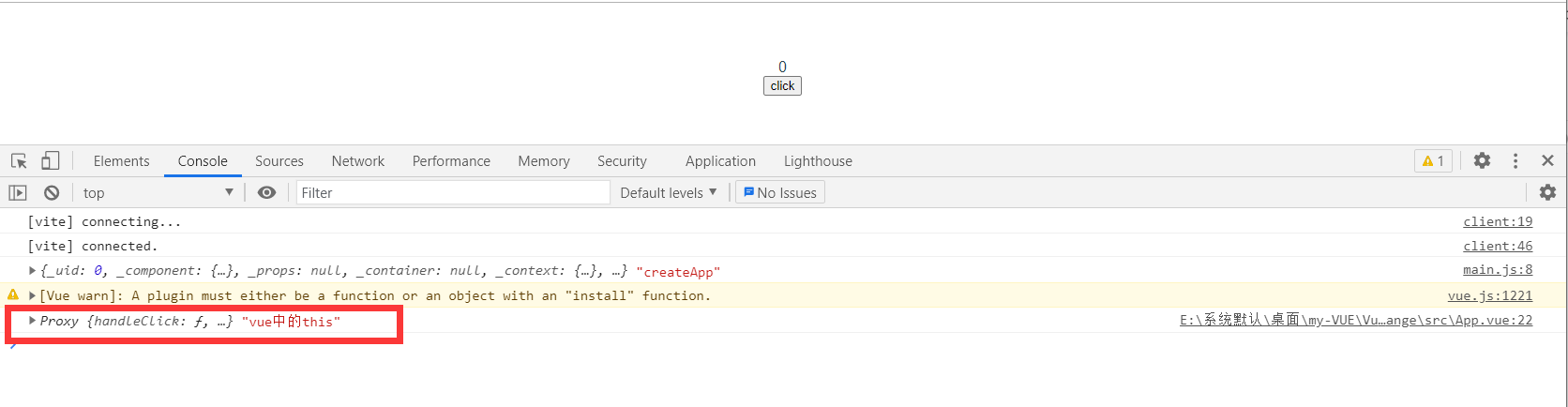Select the '[vite] connected.' log text
The height and width of the screenshot is (407, 1568).
[93, 246]
